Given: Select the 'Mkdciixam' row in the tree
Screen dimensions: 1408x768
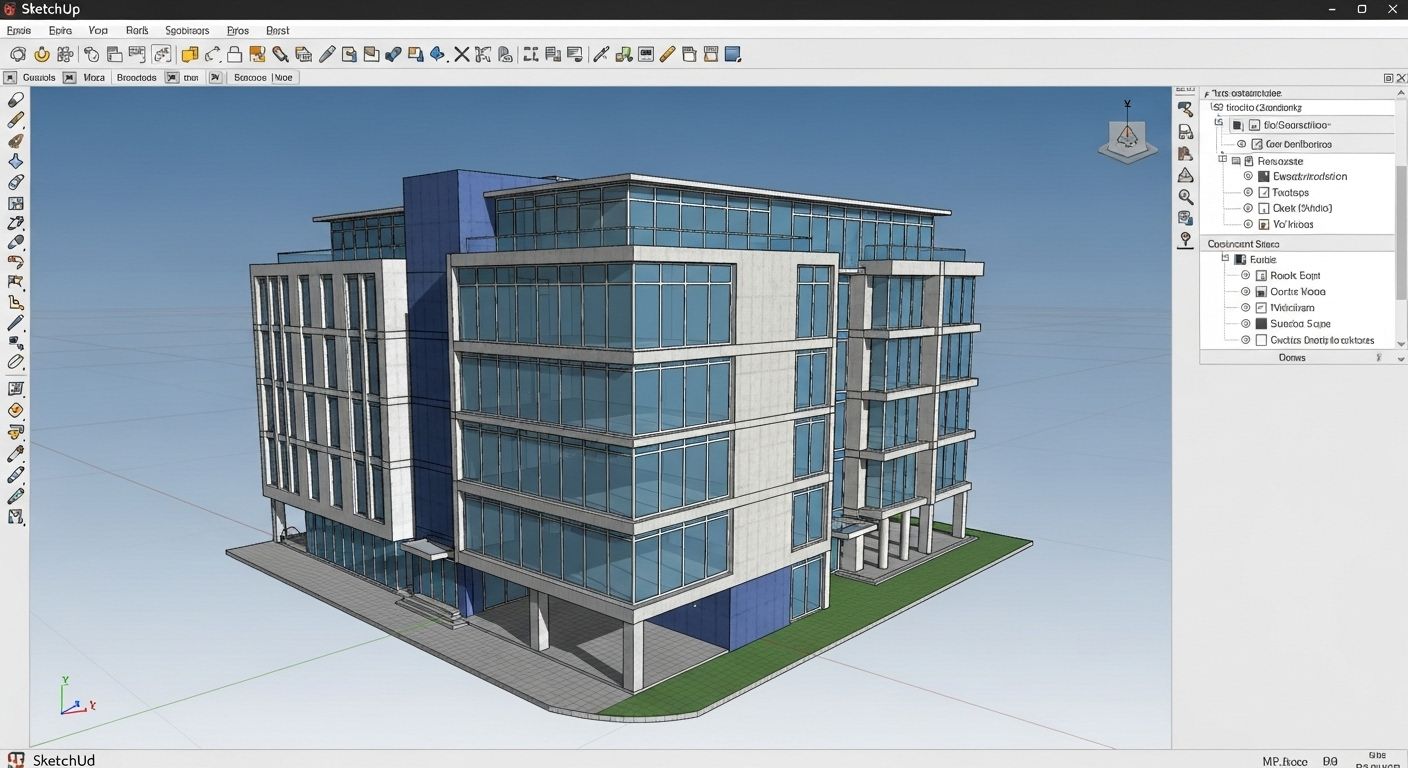Looking at the screenshot, I should pyautogui.click(x=1292, y=308).
